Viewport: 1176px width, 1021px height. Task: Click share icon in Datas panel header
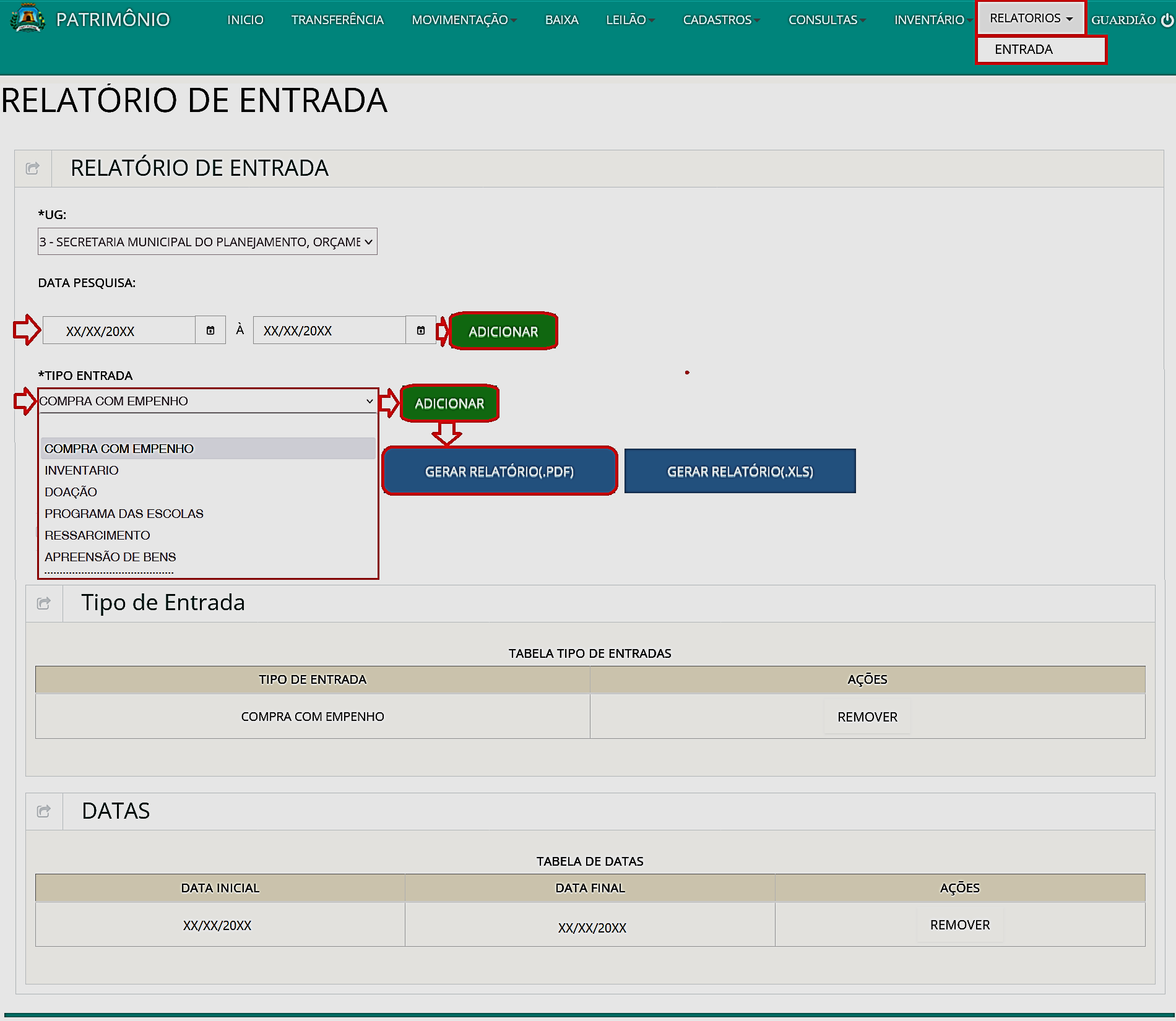43,811
